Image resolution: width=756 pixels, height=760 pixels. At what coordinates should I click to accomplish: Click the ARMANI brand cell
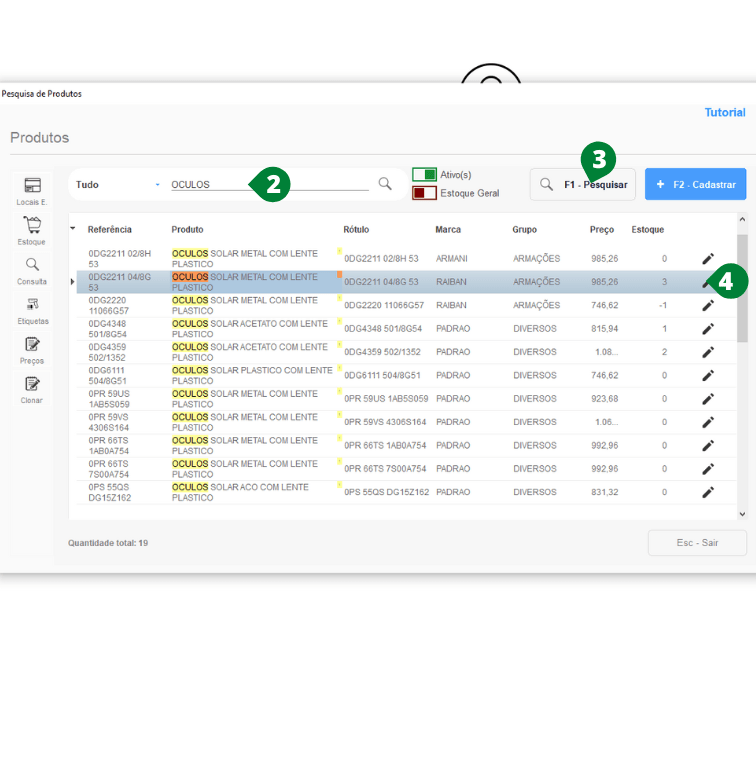click(452, 259)
